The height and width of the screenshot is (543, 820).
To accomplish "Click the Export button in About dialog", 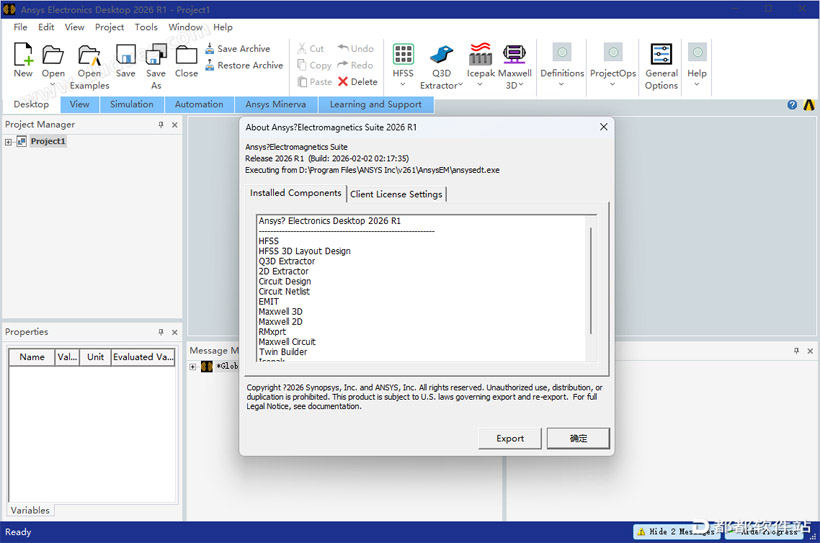I will point(510,438).
